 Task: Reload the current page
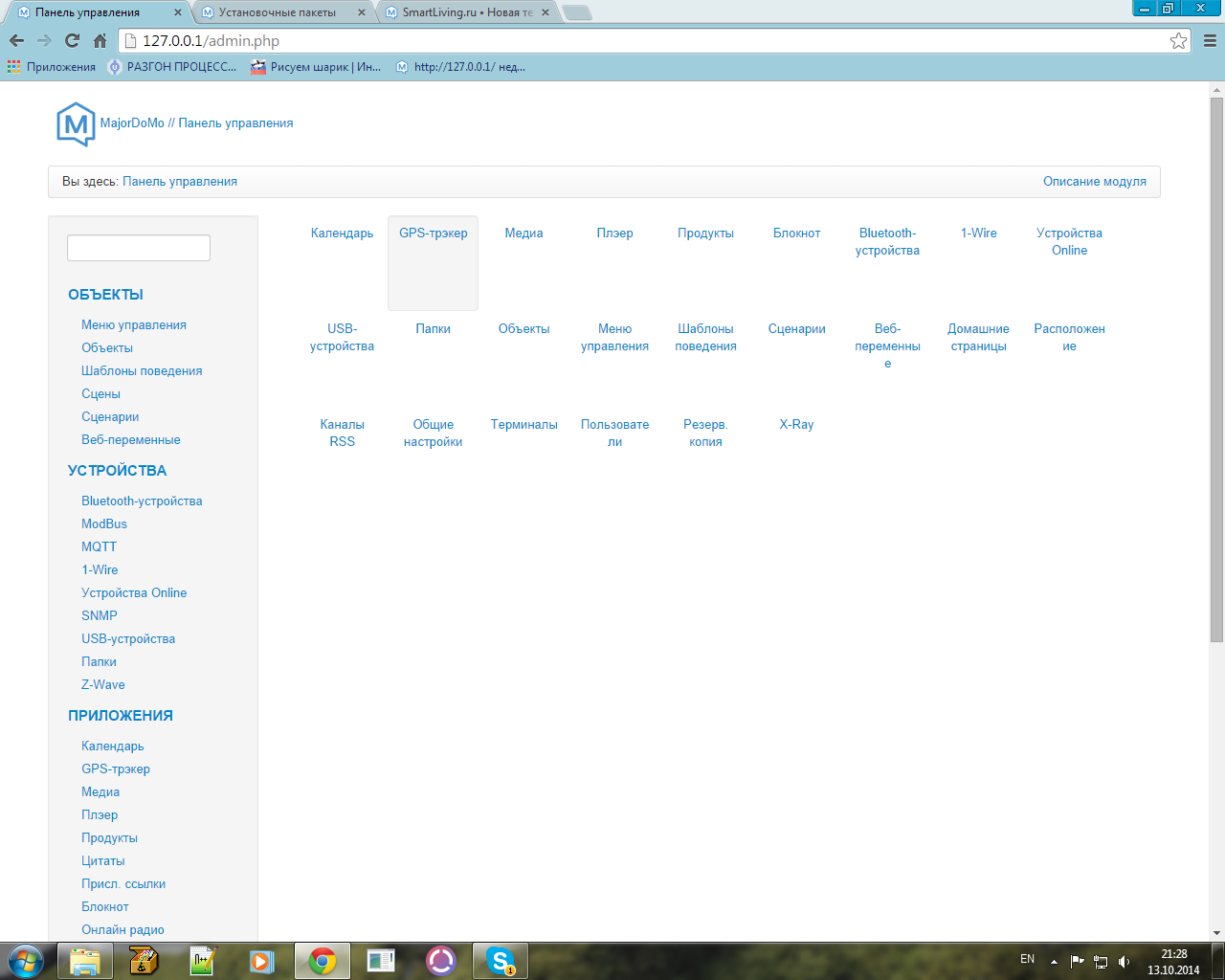72,40
